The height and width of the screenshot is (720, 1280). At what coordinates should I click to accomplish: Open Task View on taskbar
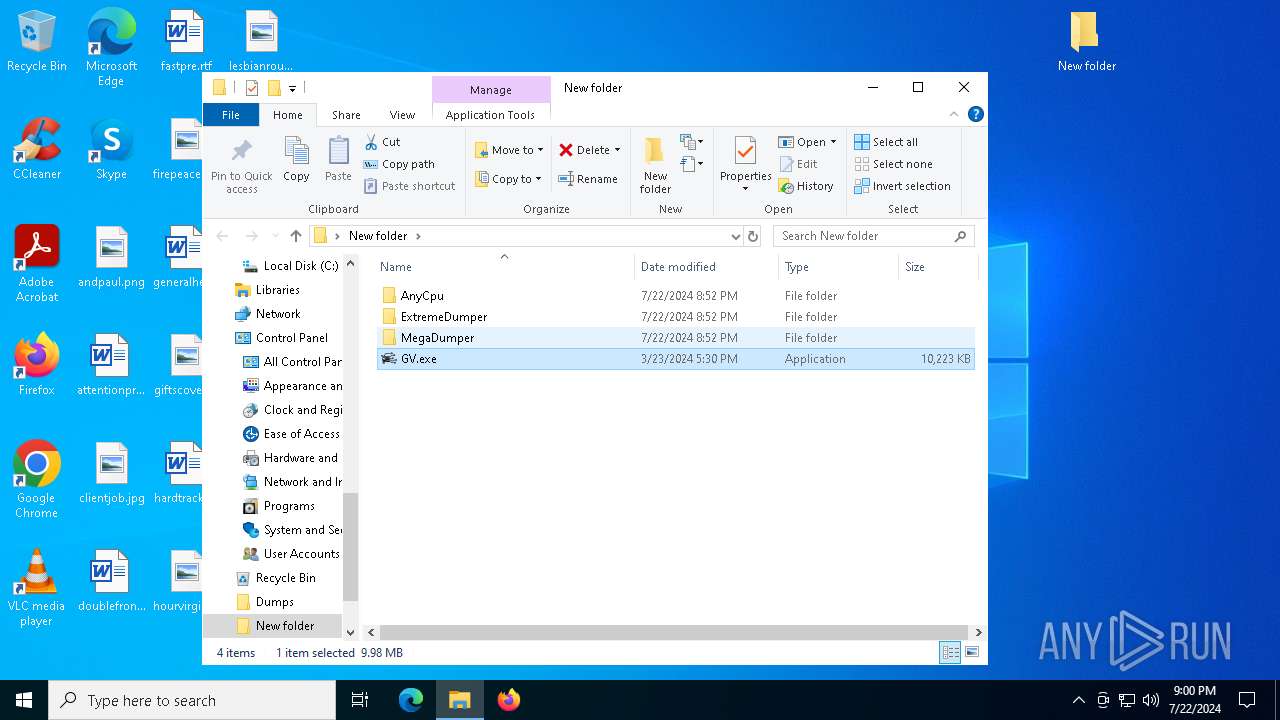[x=361, y=700]
